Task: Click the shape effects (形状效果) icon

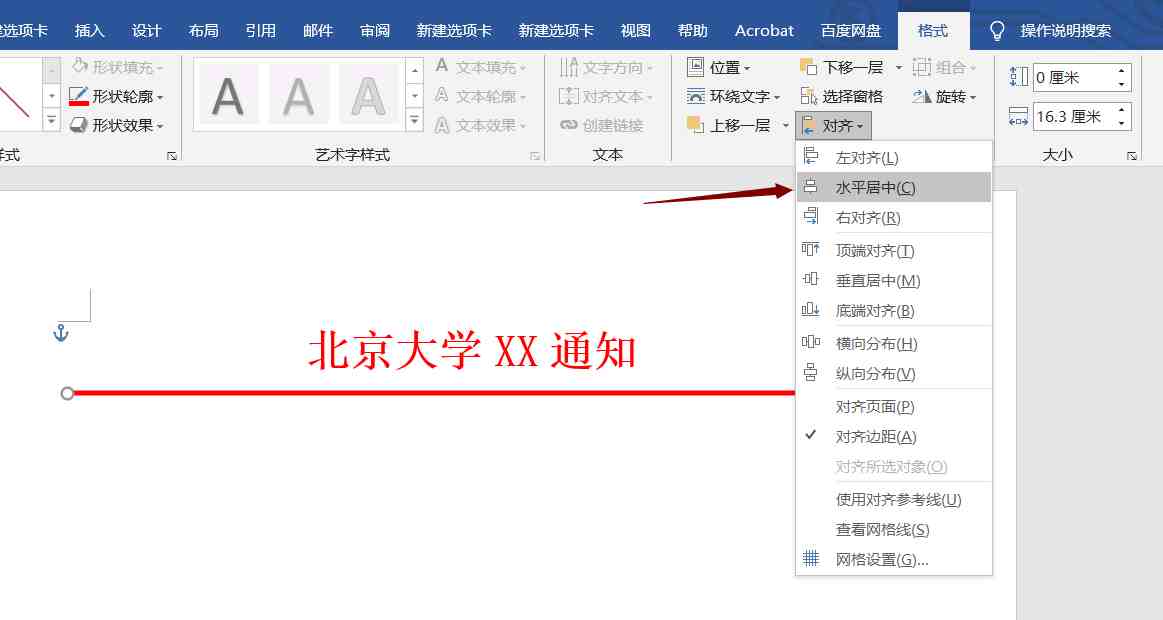Action: [79, 125]
